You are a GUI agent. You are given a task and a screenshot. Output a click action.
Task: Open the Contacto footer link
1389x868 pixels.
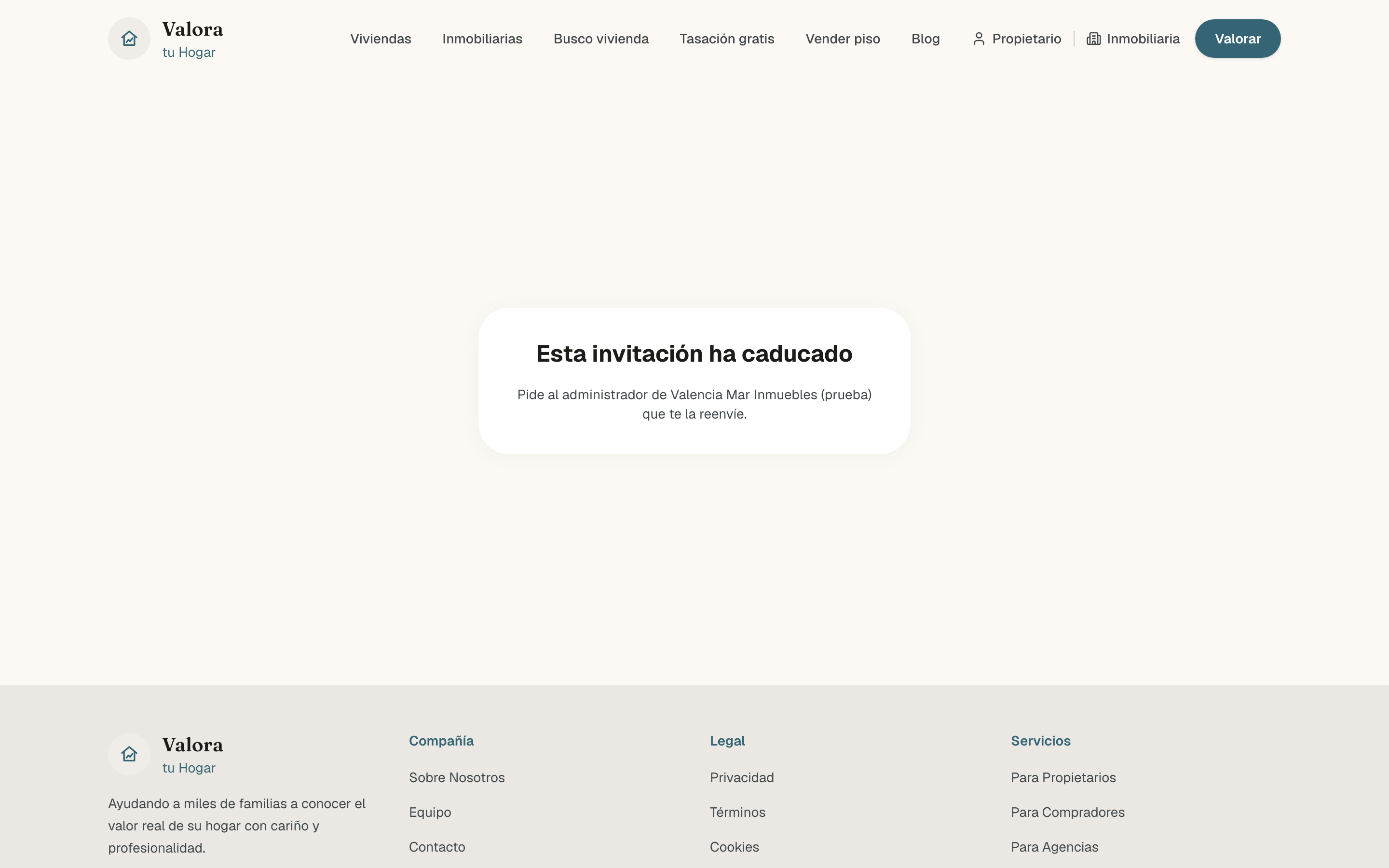click(437, 847)
